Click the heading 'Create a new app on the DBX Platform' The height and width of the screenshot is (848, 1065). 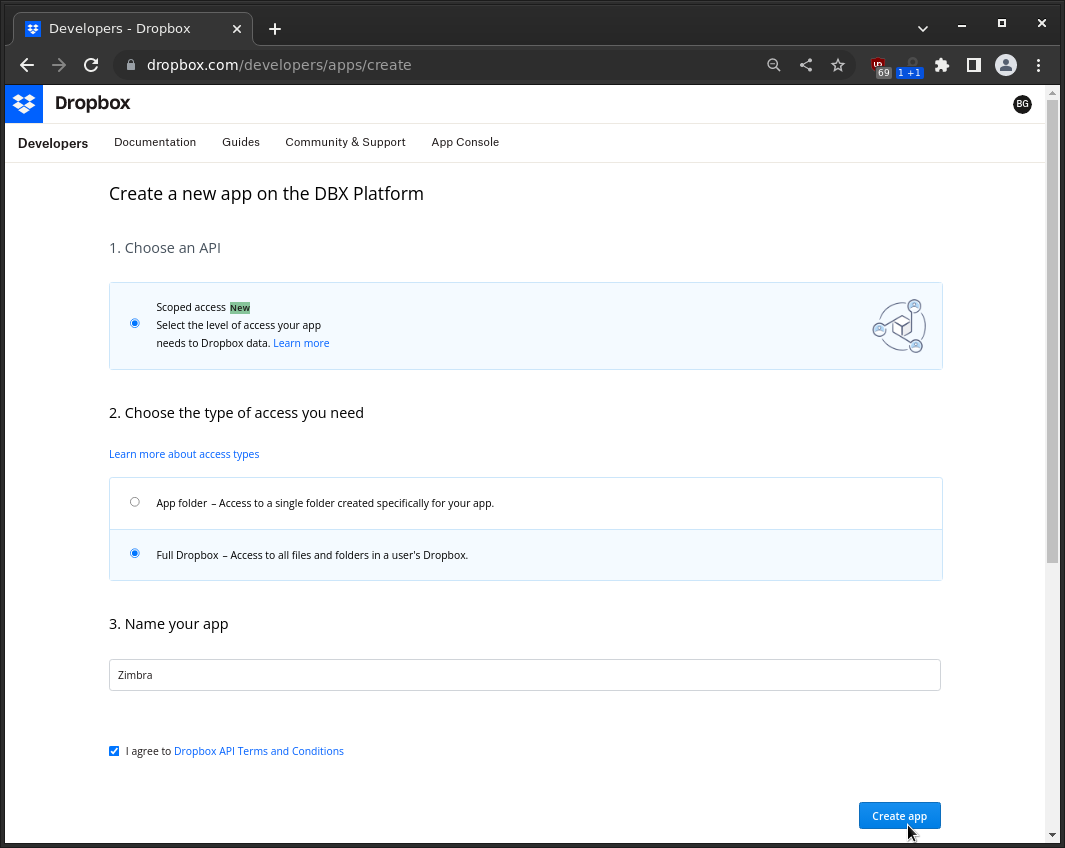pyautogui.click(x=266, y=193)
